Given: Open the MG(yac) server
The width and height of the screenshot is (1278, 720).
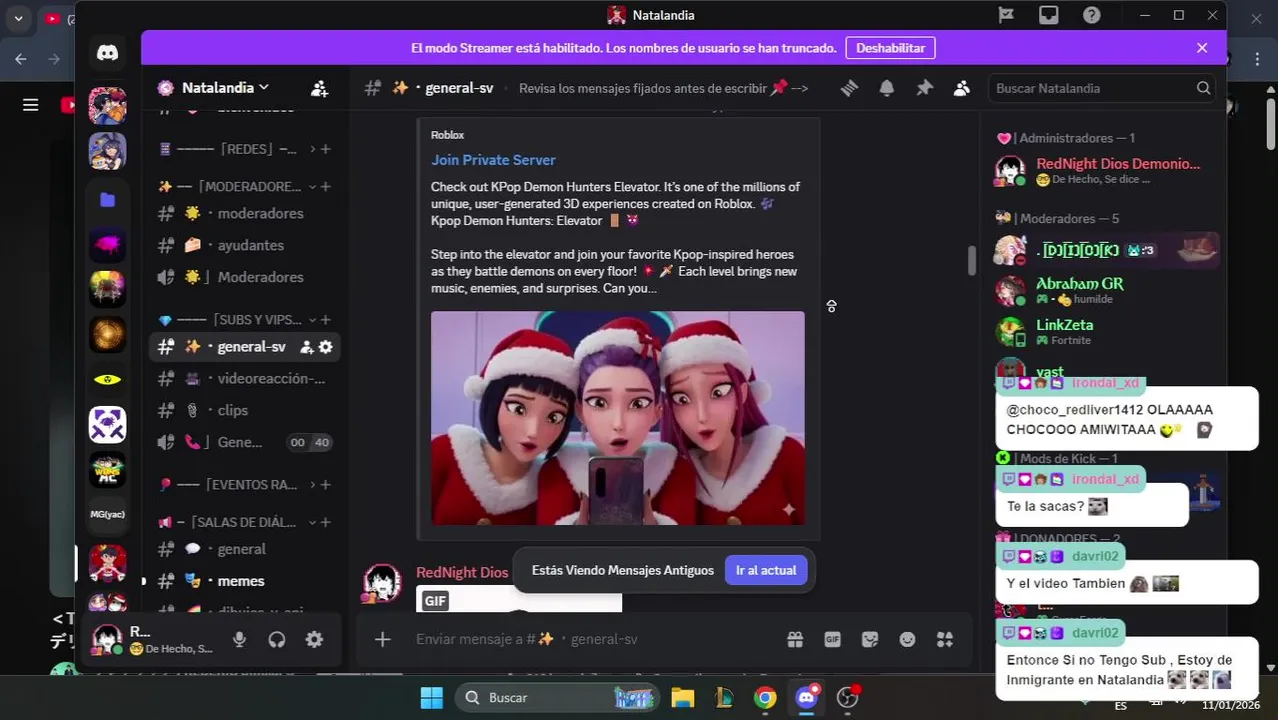Looking at the screenshot, I should tap(107, 514).
